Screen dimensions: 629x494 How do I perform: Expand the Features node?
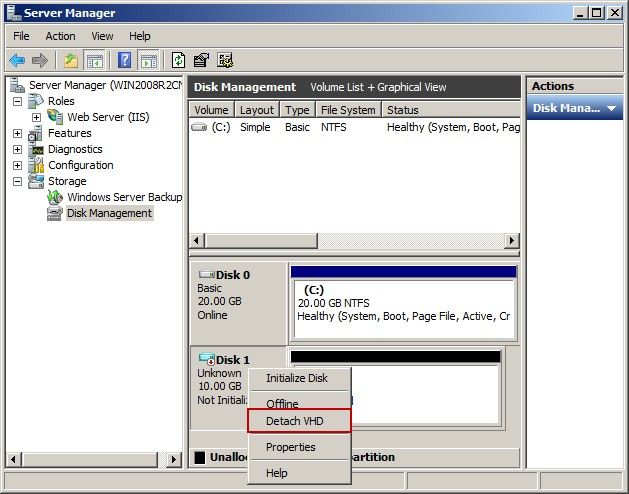point(17,133)
